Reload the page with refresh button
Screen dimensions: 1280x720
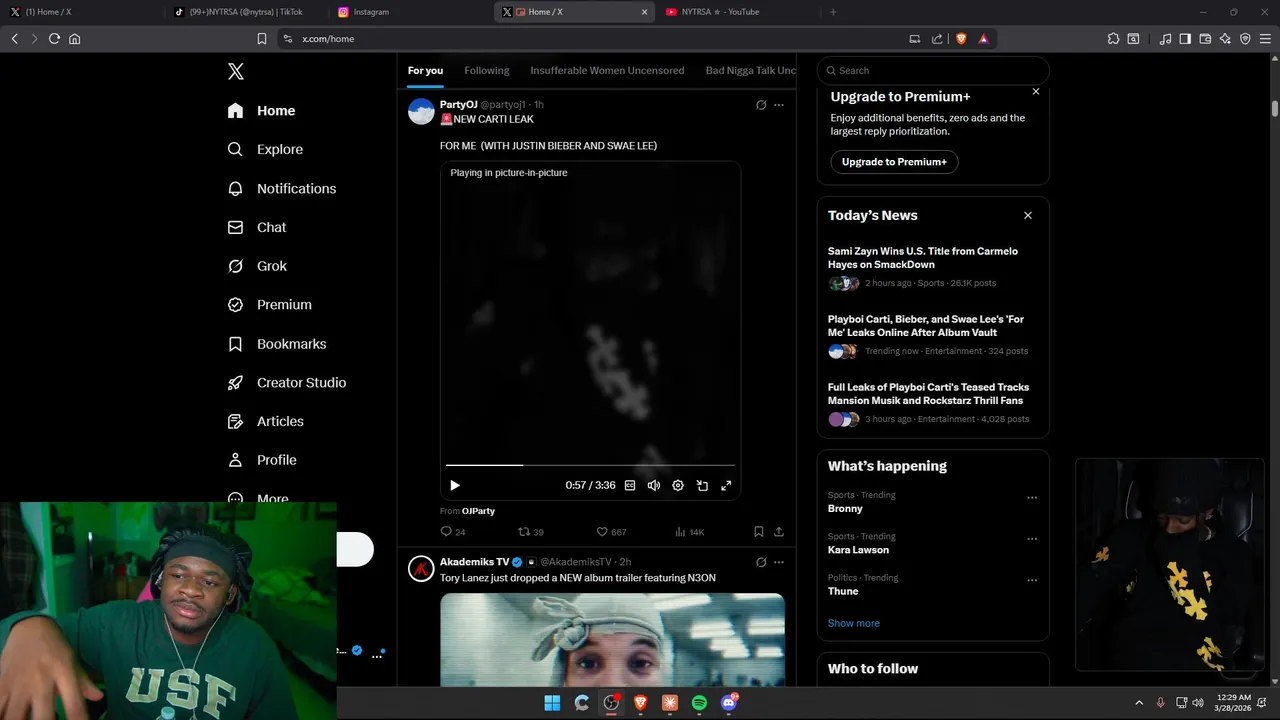(x=54, y=39)
